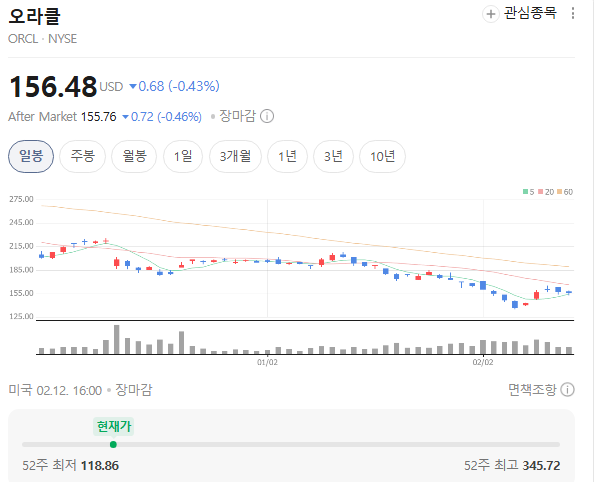Click the plus icon to add to watchlist
The width and height of the screenshot is (605, 482).
coord(490,14)
